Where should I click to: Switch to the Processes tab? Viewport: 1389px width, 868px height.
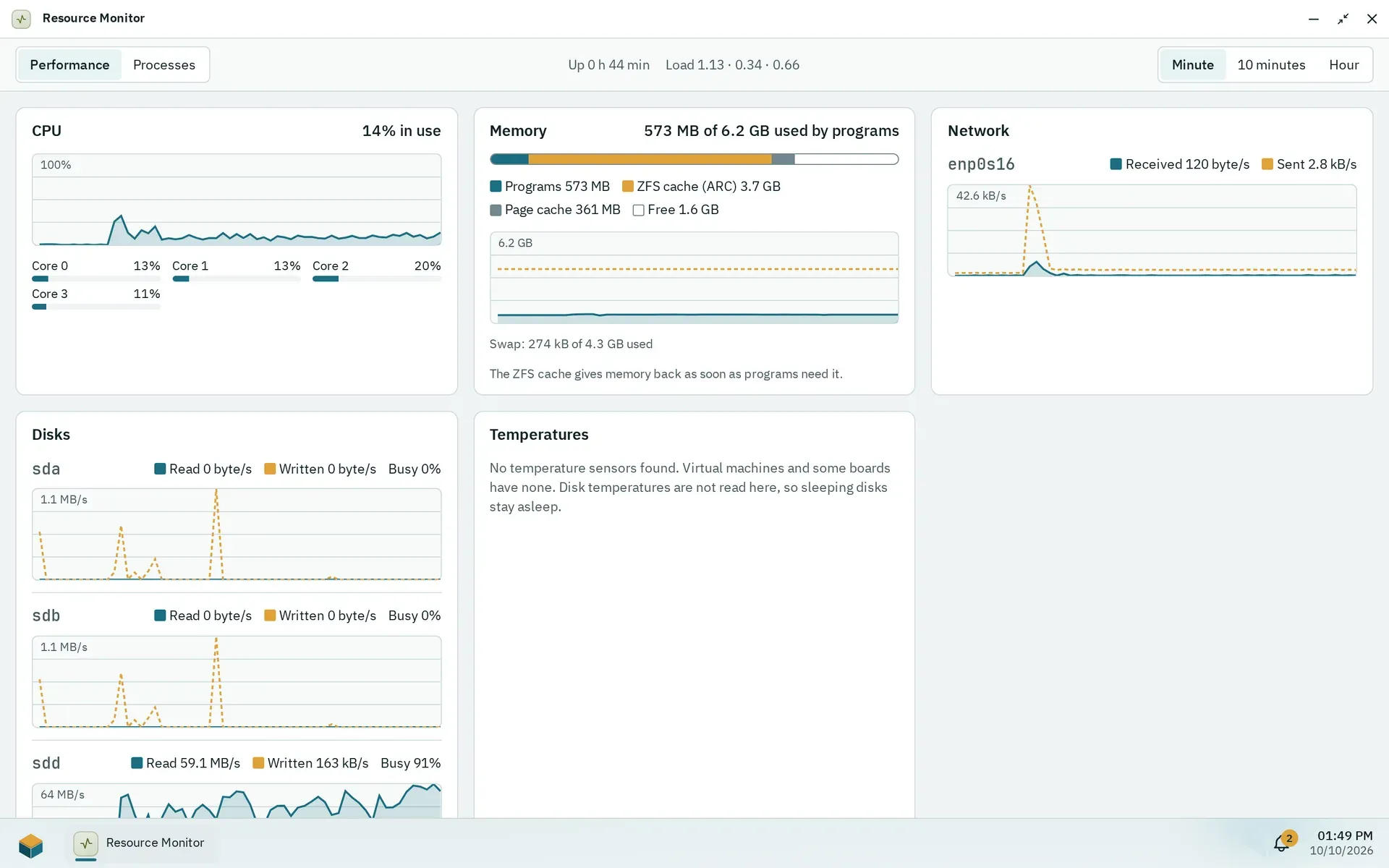pos(163,65)
